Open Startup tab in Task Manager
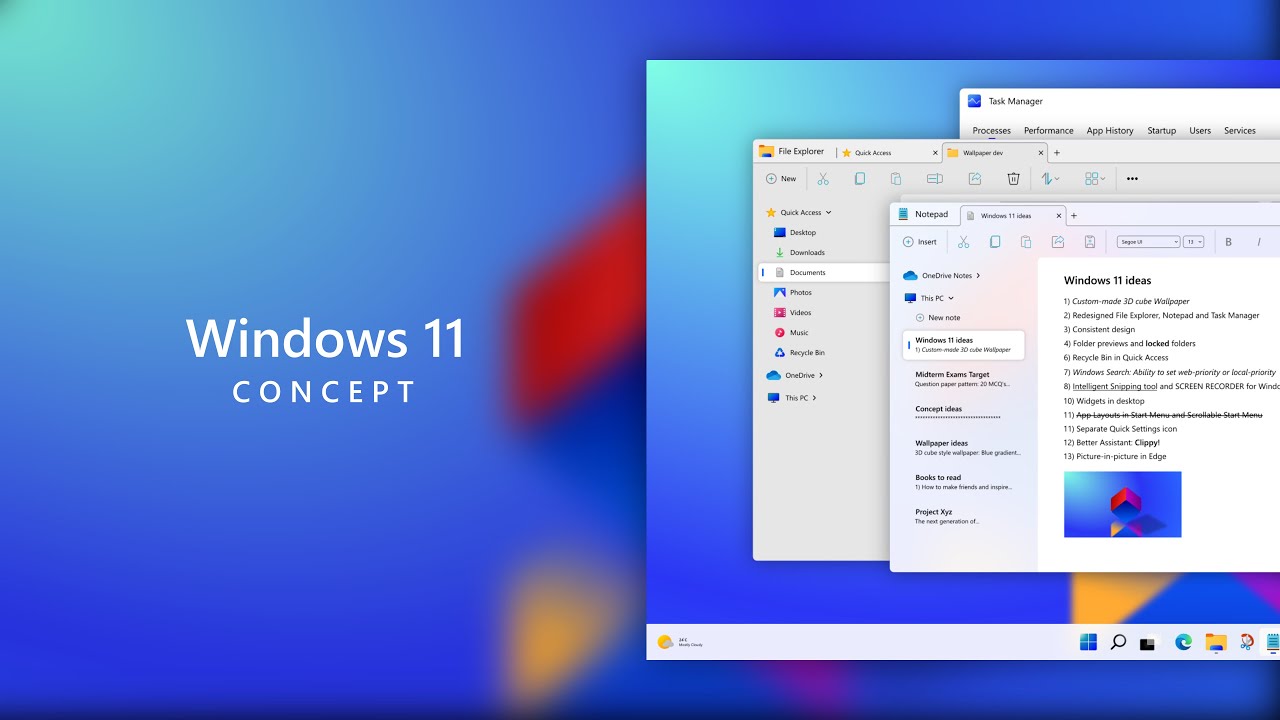 [1161, 130]
